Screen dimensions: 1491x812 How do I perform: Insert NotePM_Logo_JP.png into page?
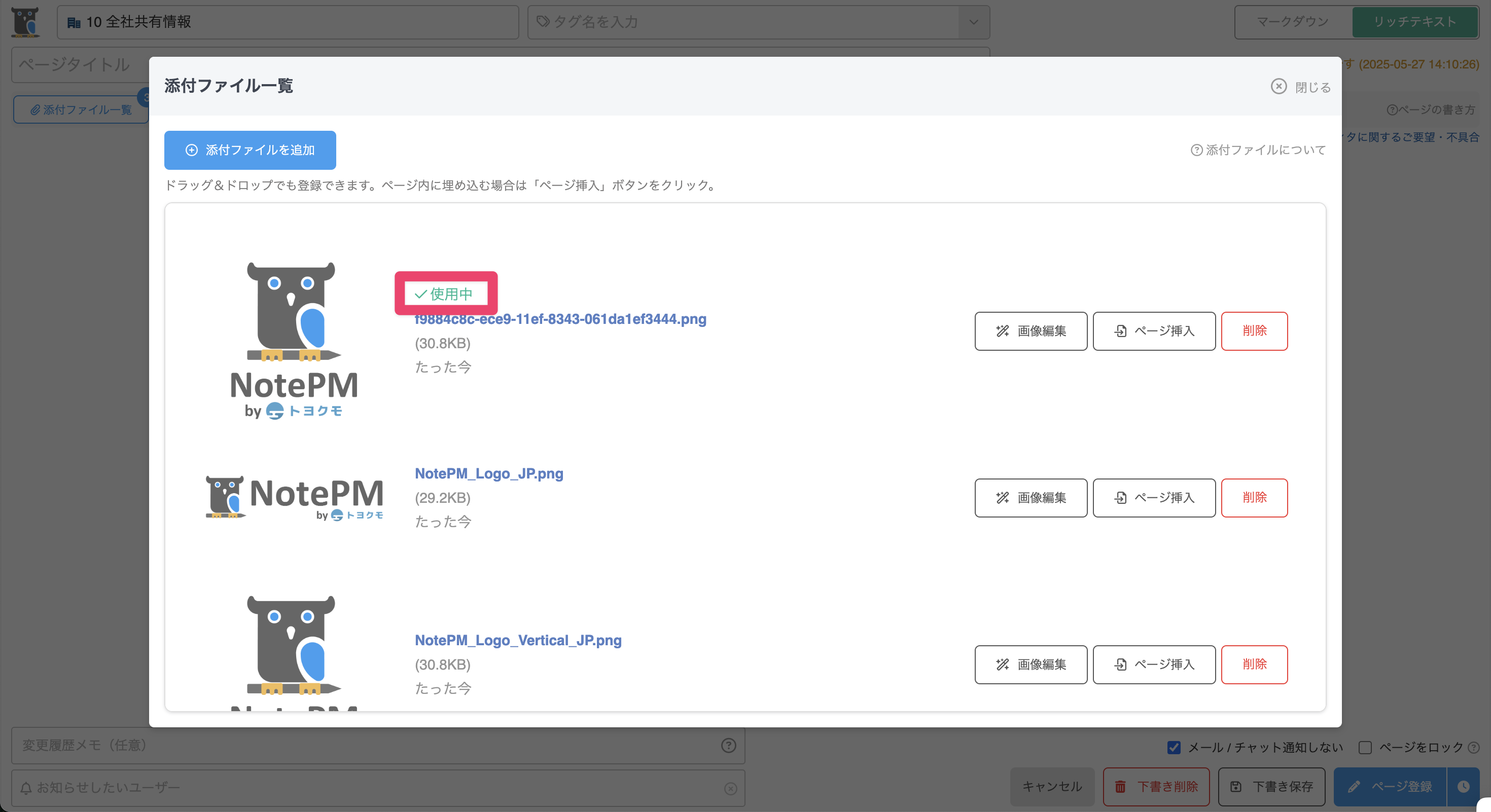coord(1154,498)
